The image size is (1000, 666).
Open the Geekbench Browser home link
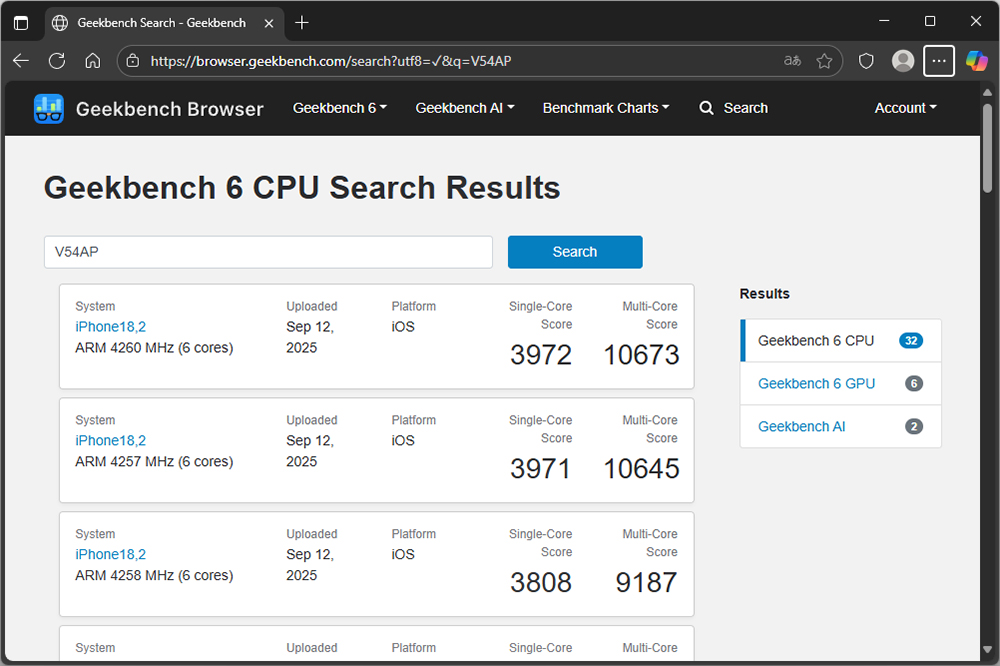tap(169, 109)
